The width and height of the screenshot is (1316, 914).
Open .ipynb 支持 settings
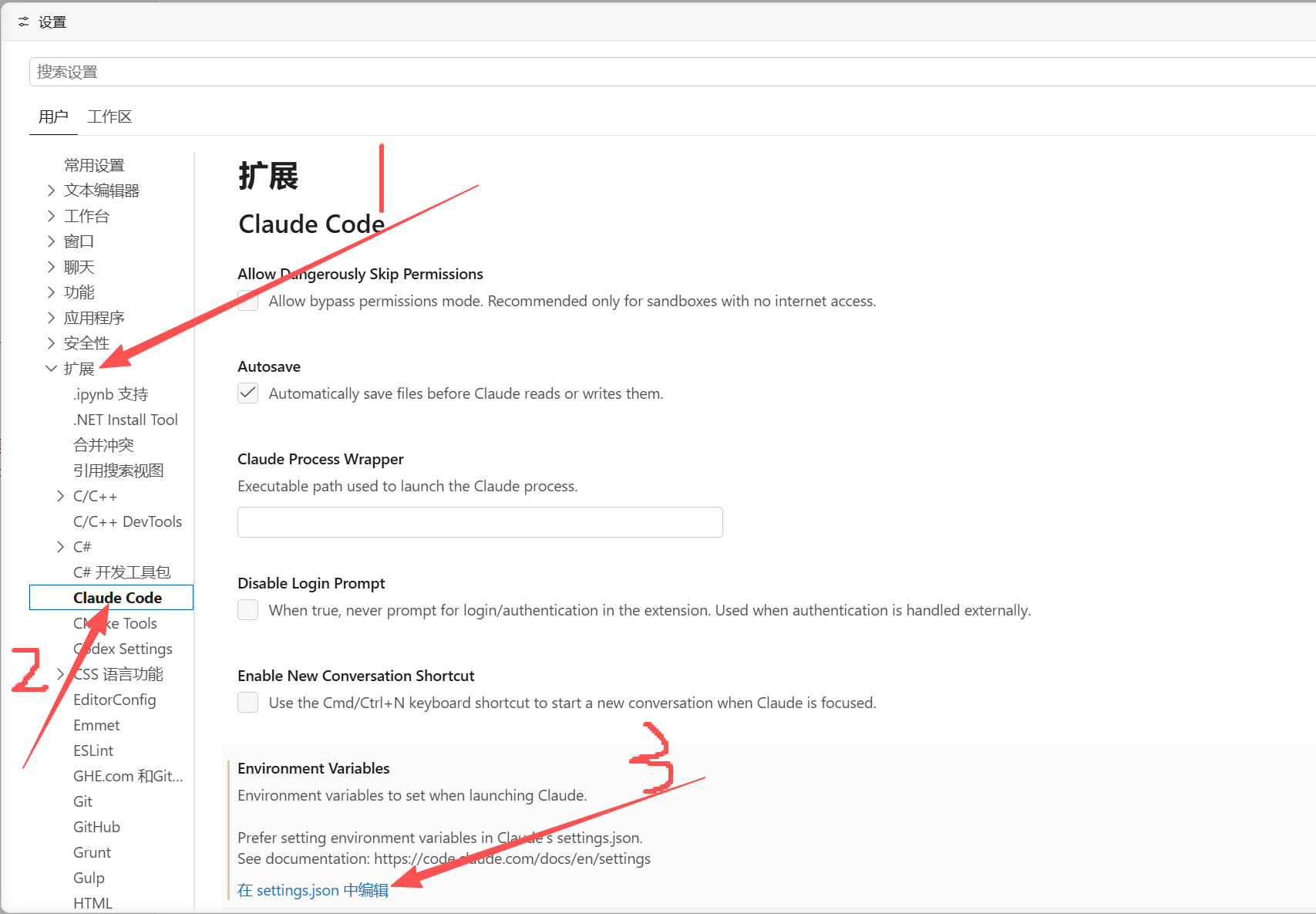click(x=110, y=394)
